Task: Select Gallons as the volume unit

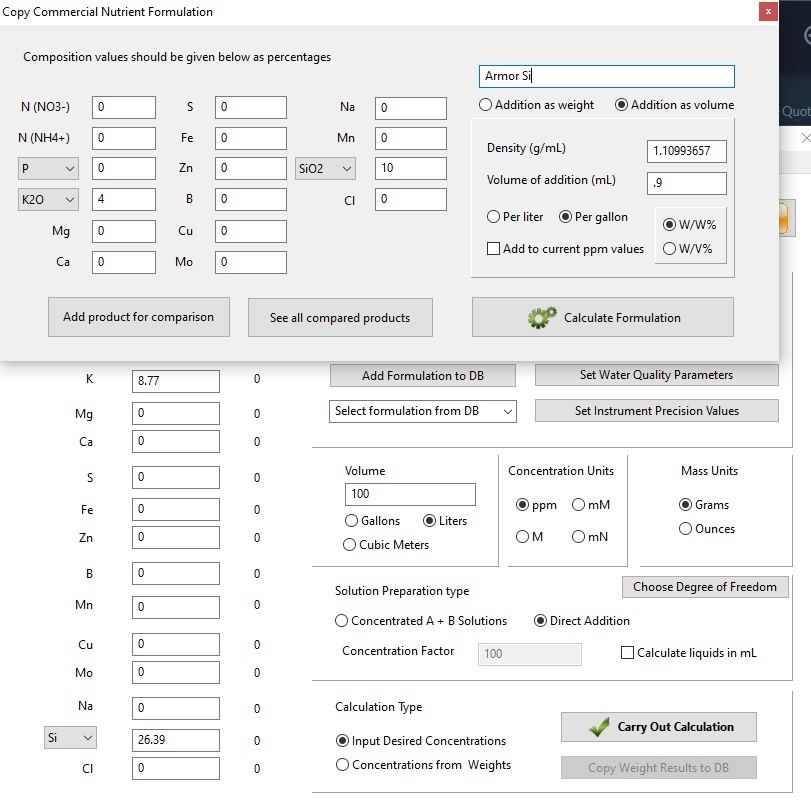Action: (x=372, y=521)
